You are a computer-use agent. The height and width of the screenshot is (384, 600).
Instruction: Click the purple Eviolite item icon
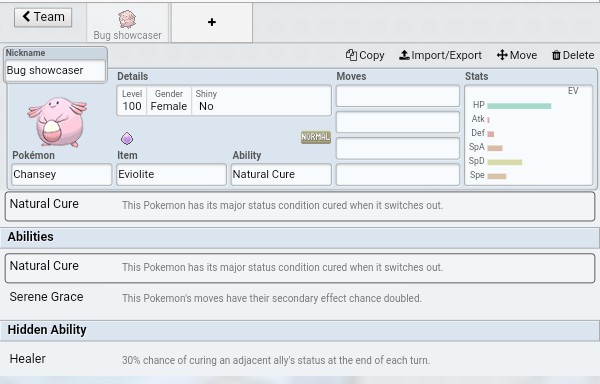point(127,138)
